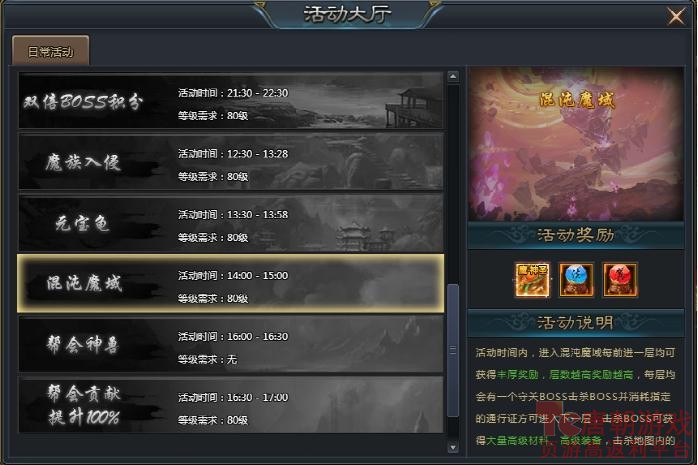Click the red orb reward icon
The image size is (698, 465).
620,280
